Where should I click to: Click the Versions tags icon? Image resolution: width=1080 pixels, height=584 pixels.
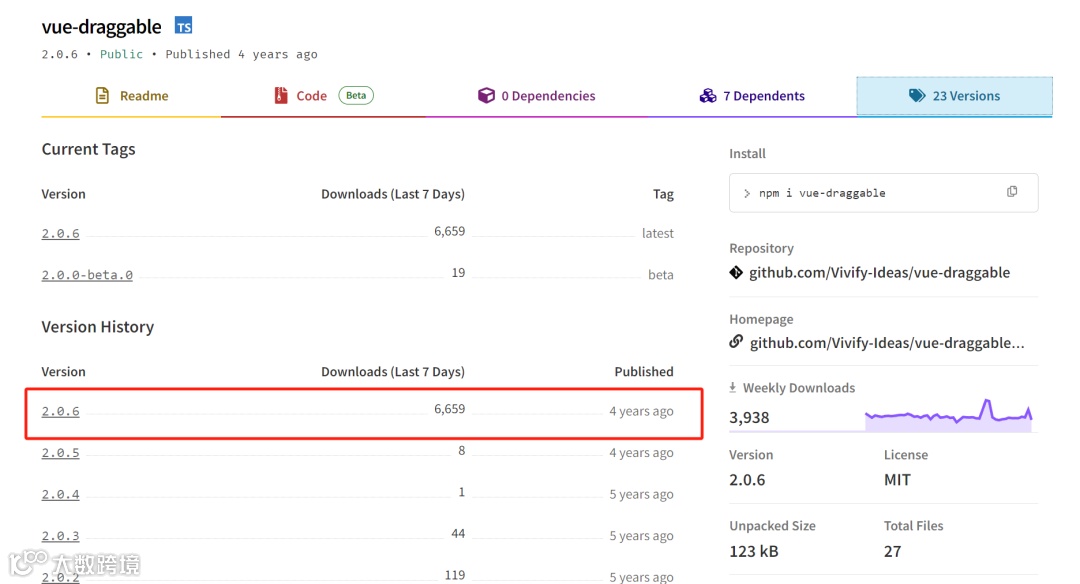pyautogui.click(x=917, y=96)
